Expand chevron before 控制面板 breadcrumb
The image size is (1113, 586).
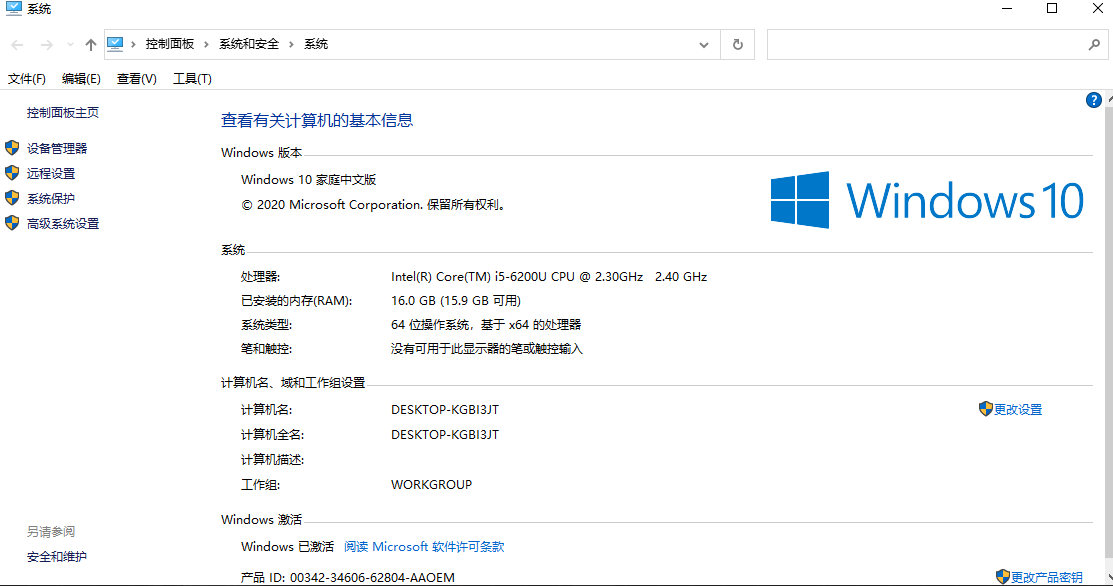[133, 45]
